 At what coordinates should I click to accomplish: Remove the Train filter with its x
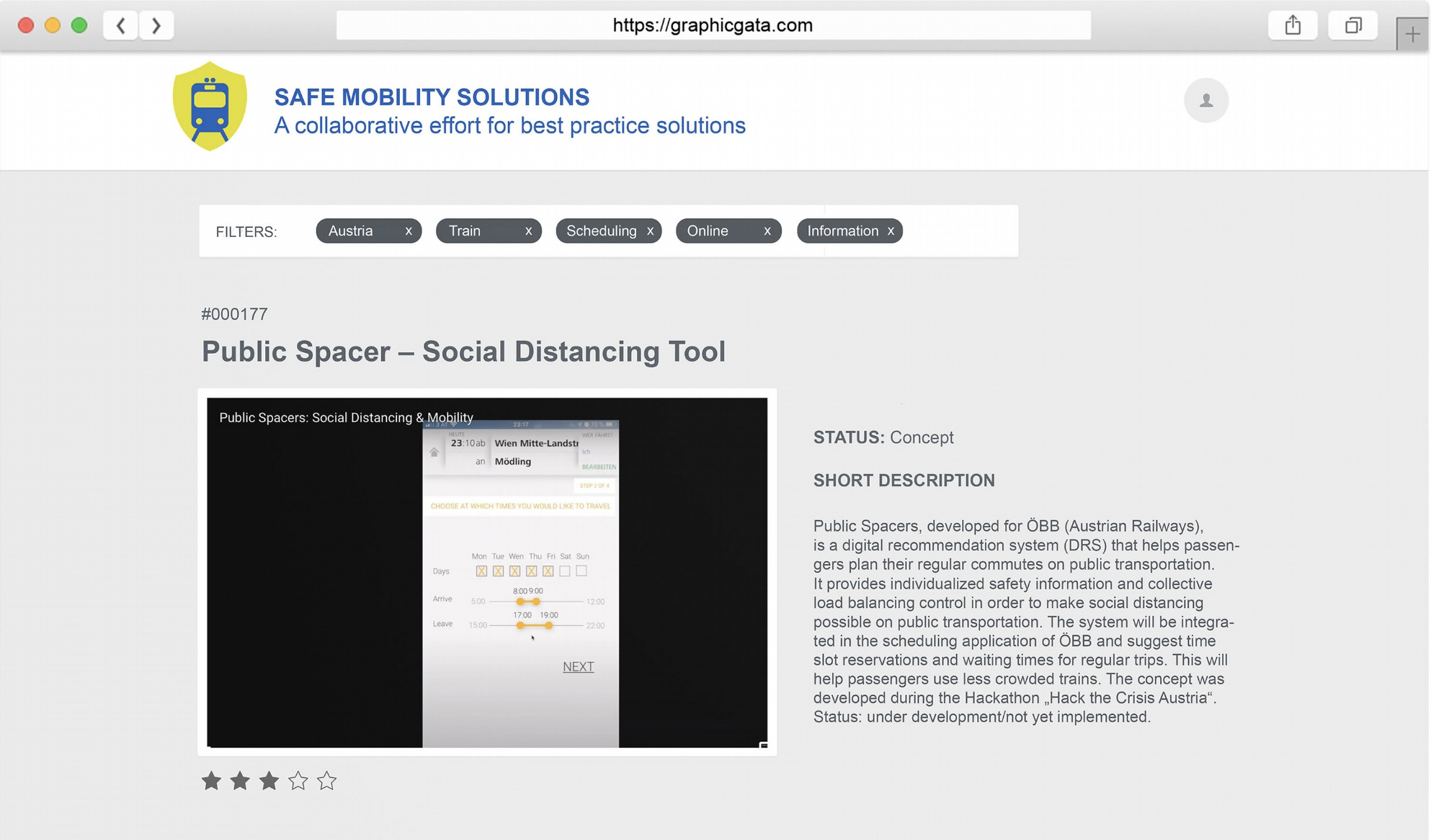[x=528, y=231]
